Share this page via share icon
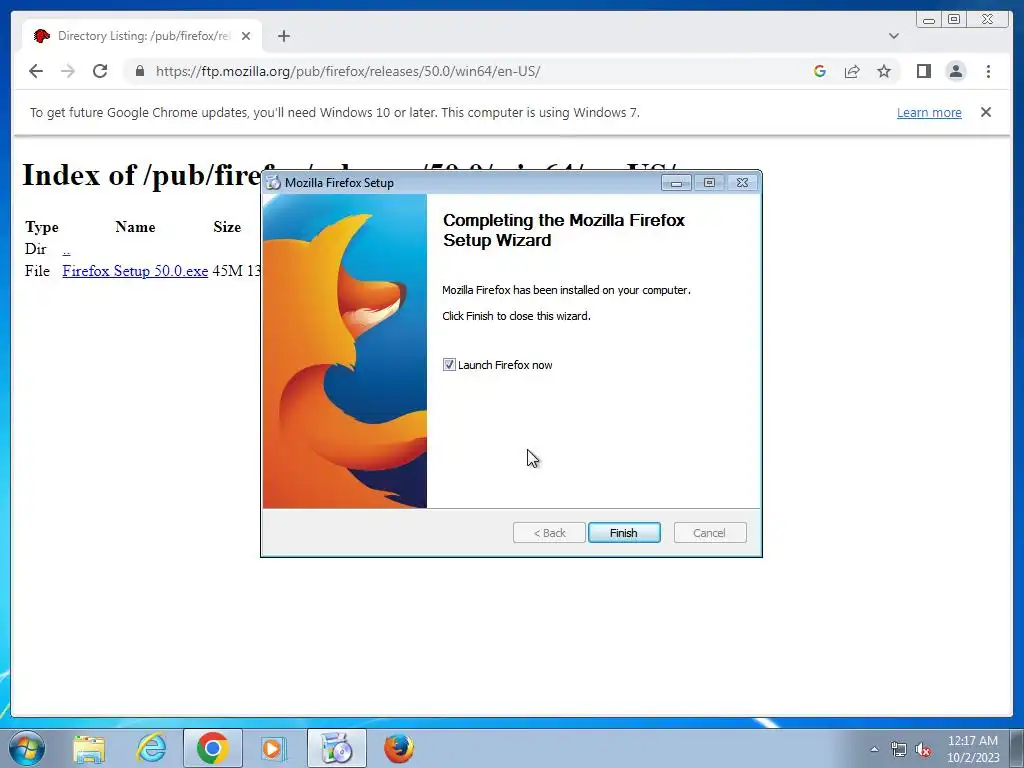Image resolution: width=1024 pixels, height=768 pixels. point(852,71)
